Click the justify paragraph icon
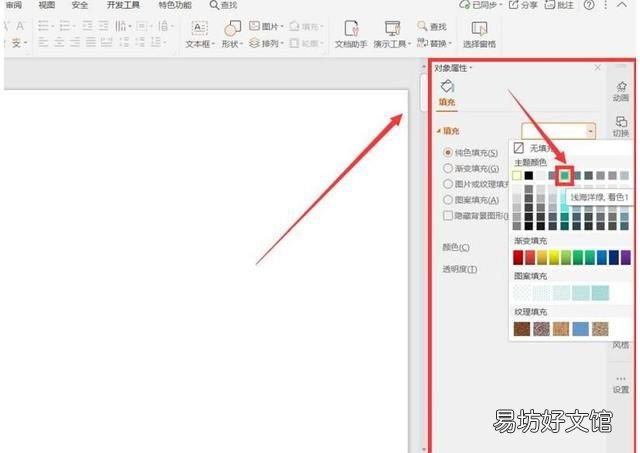Screen dimensions: 640x453 point(91,42)
